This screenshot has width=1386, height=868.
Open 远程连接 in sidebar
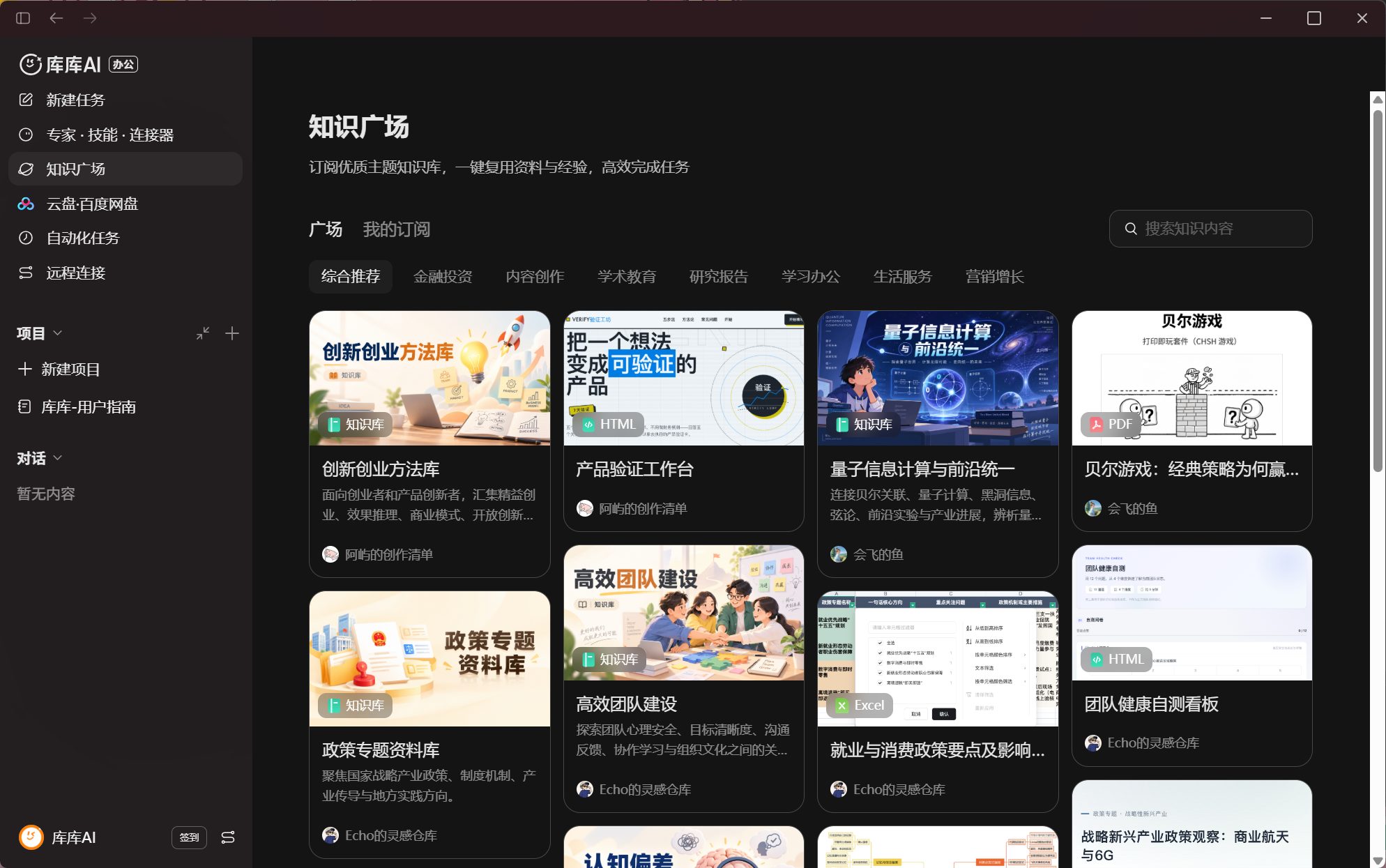tap(125, 273)
